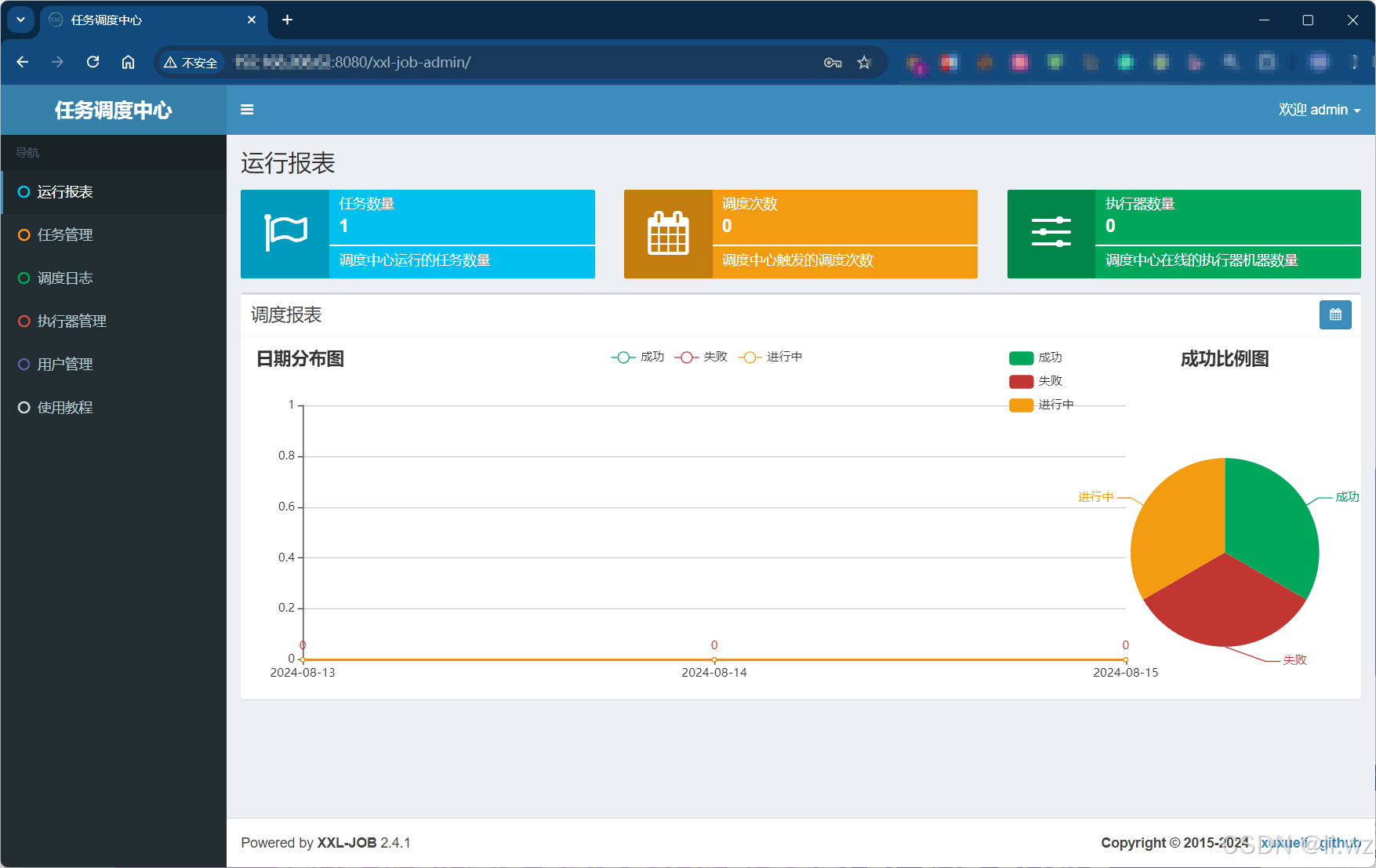This screenshot has height=868, width=1376.
Task: Reload the page in browser
Action: [x=93, y=62]
